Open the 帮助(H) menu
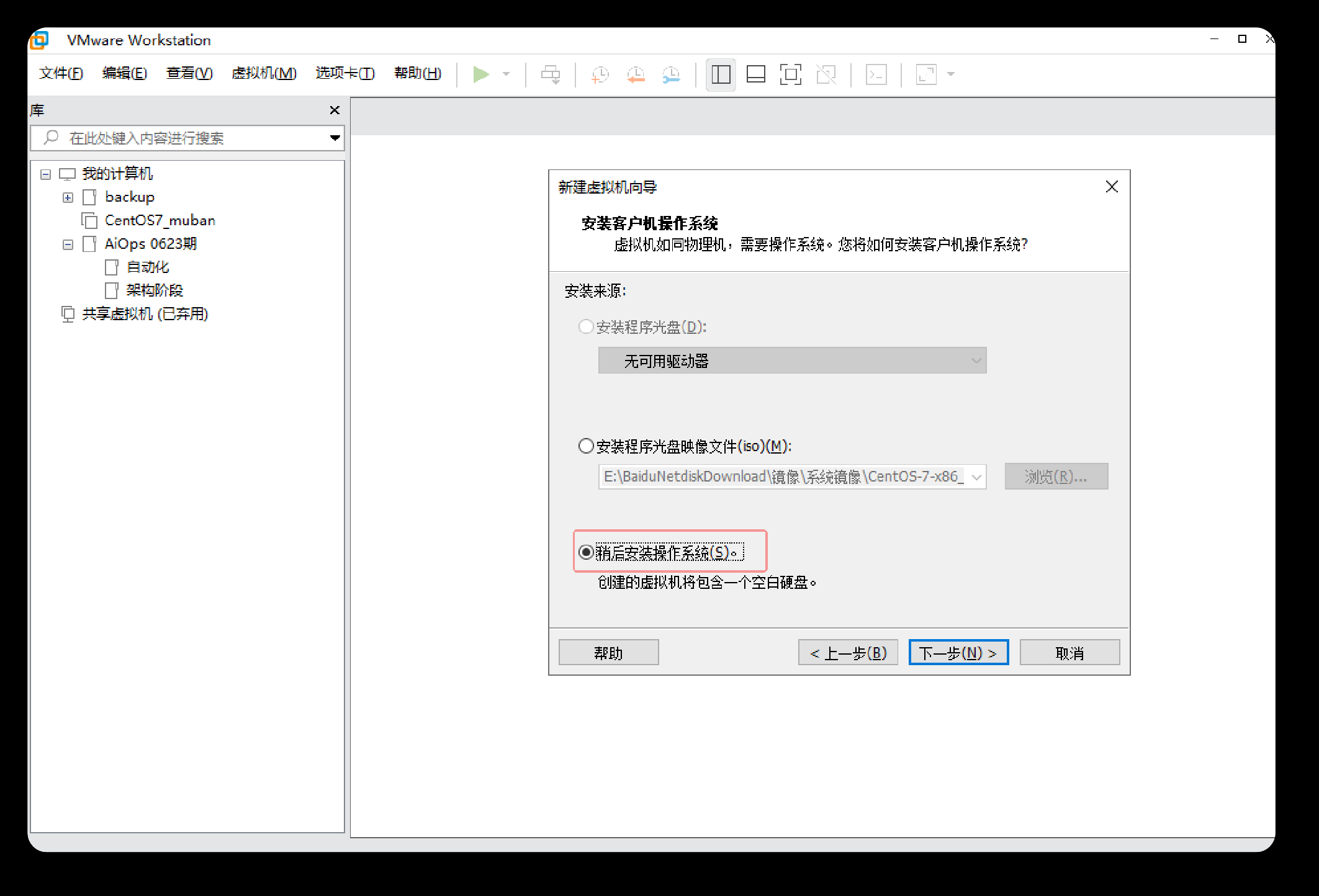The height and width of the screenshot is (896, 1319). click(x=418, y=74)
